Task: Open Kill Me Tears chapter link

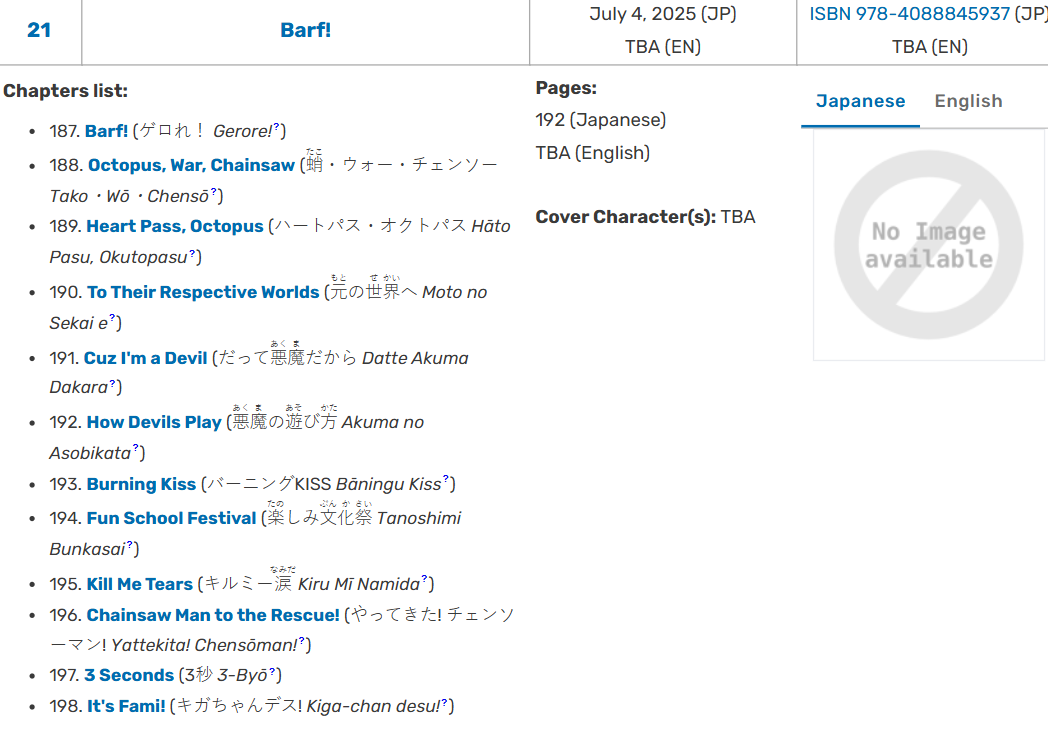Action: tap(140, 585)
